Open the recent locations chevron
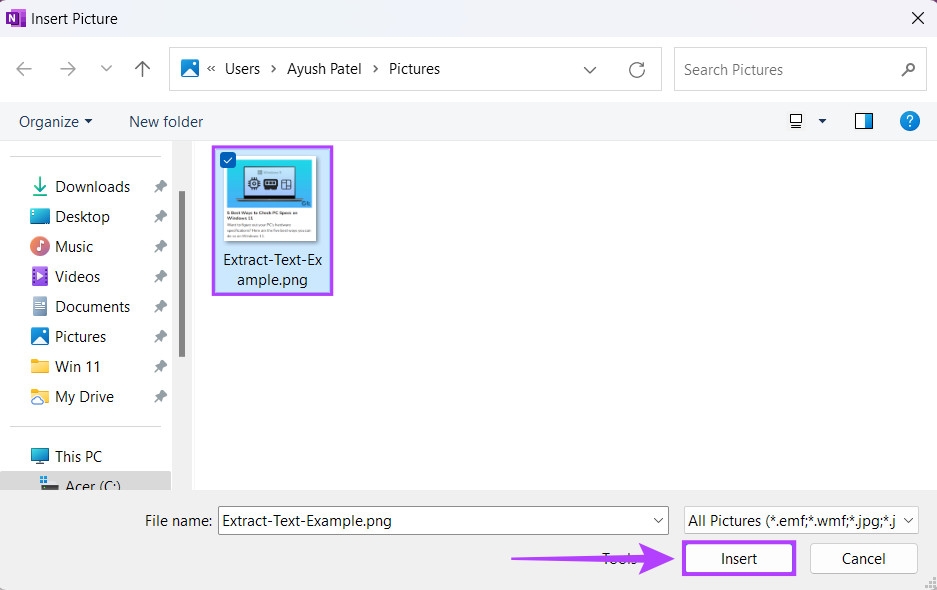Viewport: 937px width, 590px height. (x=106, y=69)
